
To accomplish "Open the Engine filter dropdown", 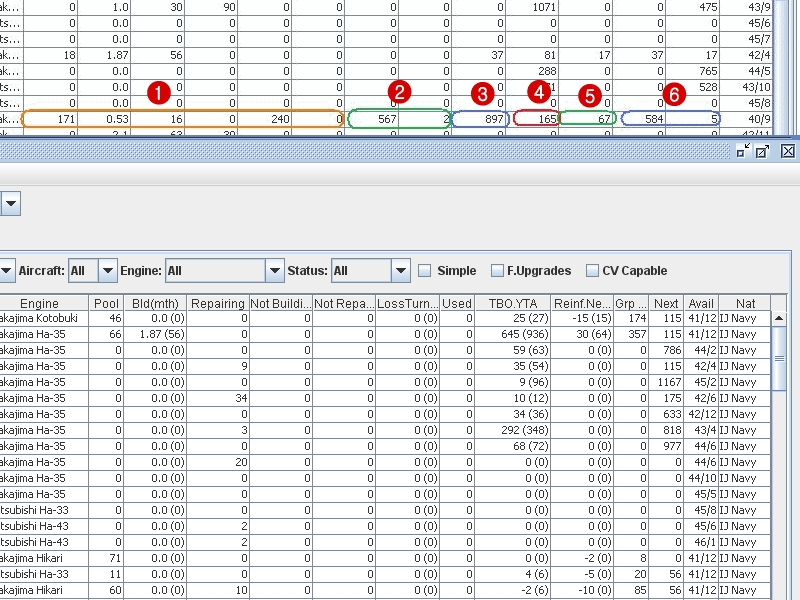I will click(274, 270).
